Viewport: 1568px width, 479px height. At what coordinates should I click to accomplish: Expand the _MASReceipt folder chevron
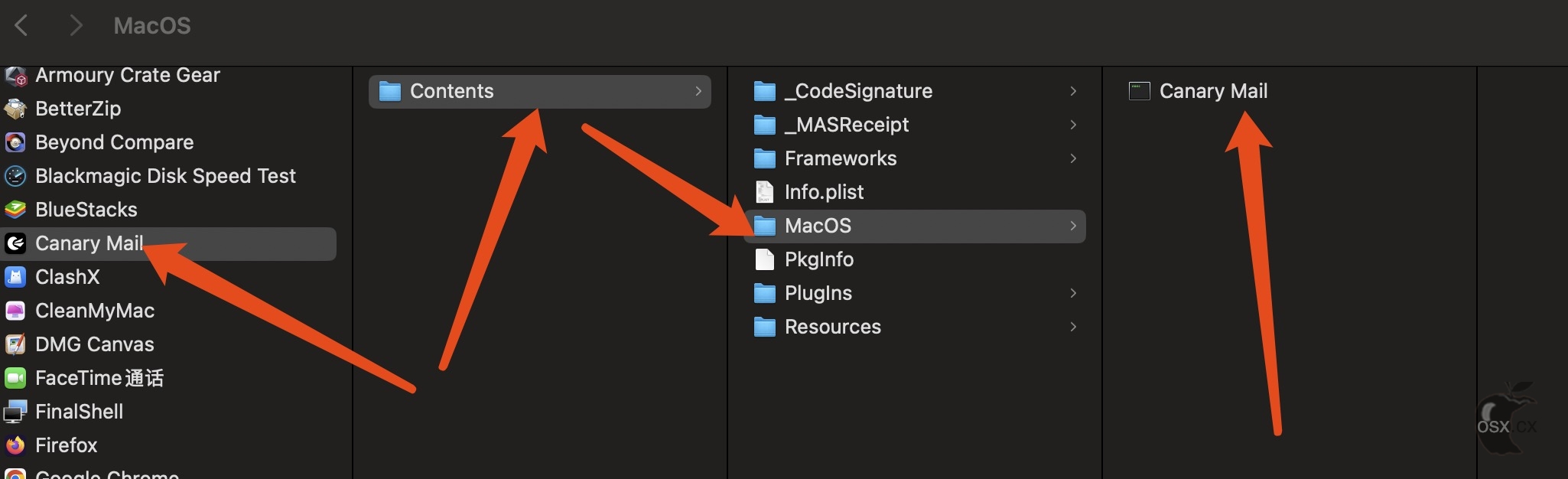click(x=1073, y=125)
